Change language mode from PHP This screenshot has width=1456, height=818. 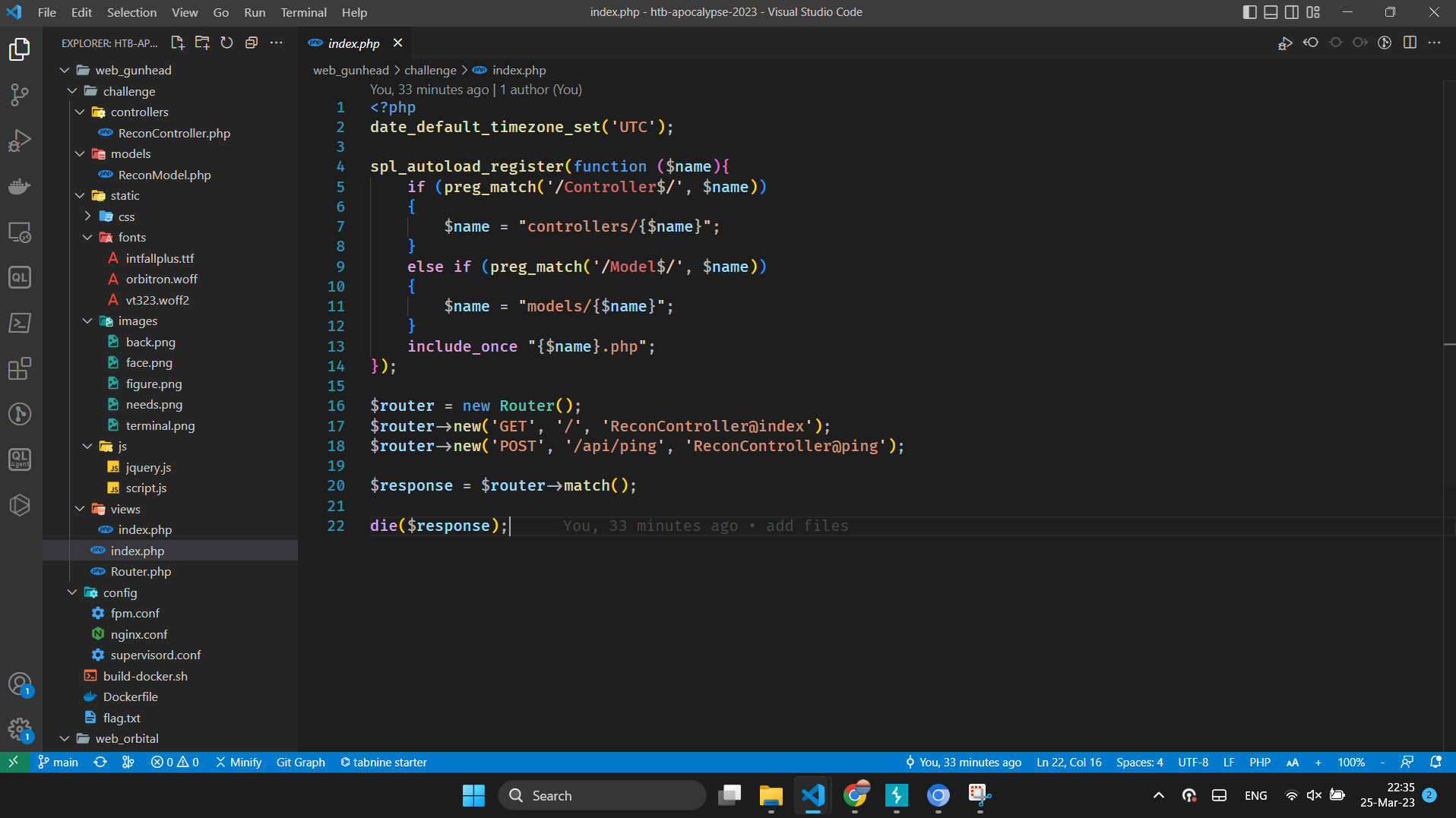point(1259,763)
